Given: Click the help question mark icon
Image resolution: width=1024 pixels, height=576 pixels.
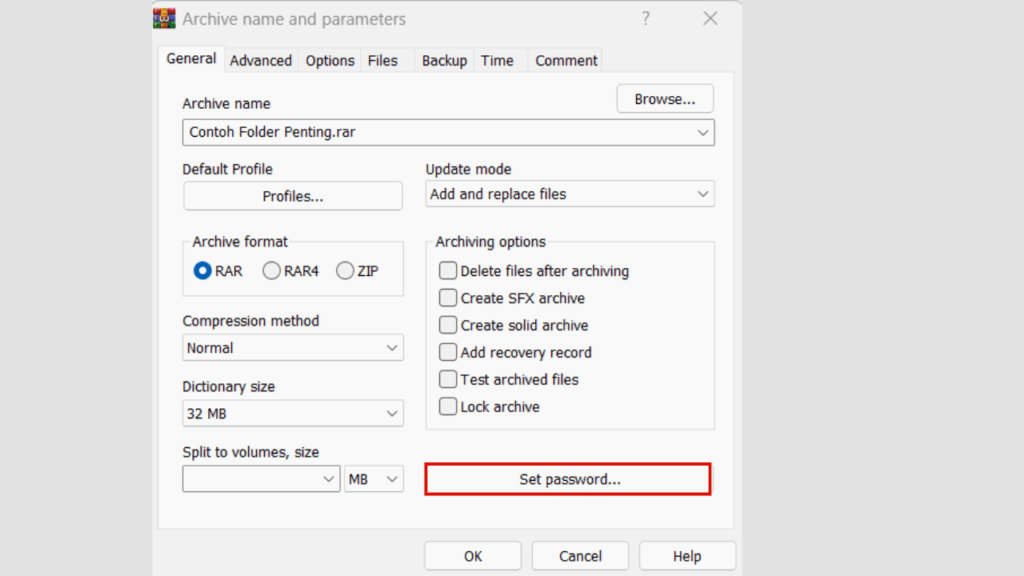Looking at the screenshot, I should click(x=646, y=18).
